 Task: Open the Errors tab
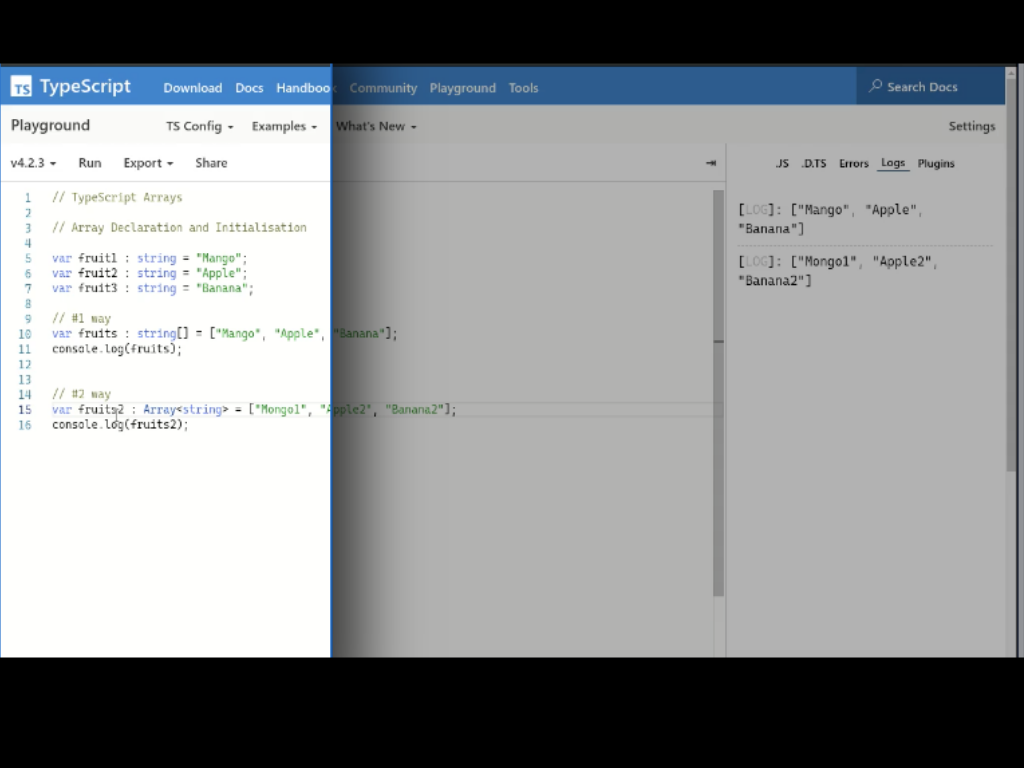[x=853, y=163]
